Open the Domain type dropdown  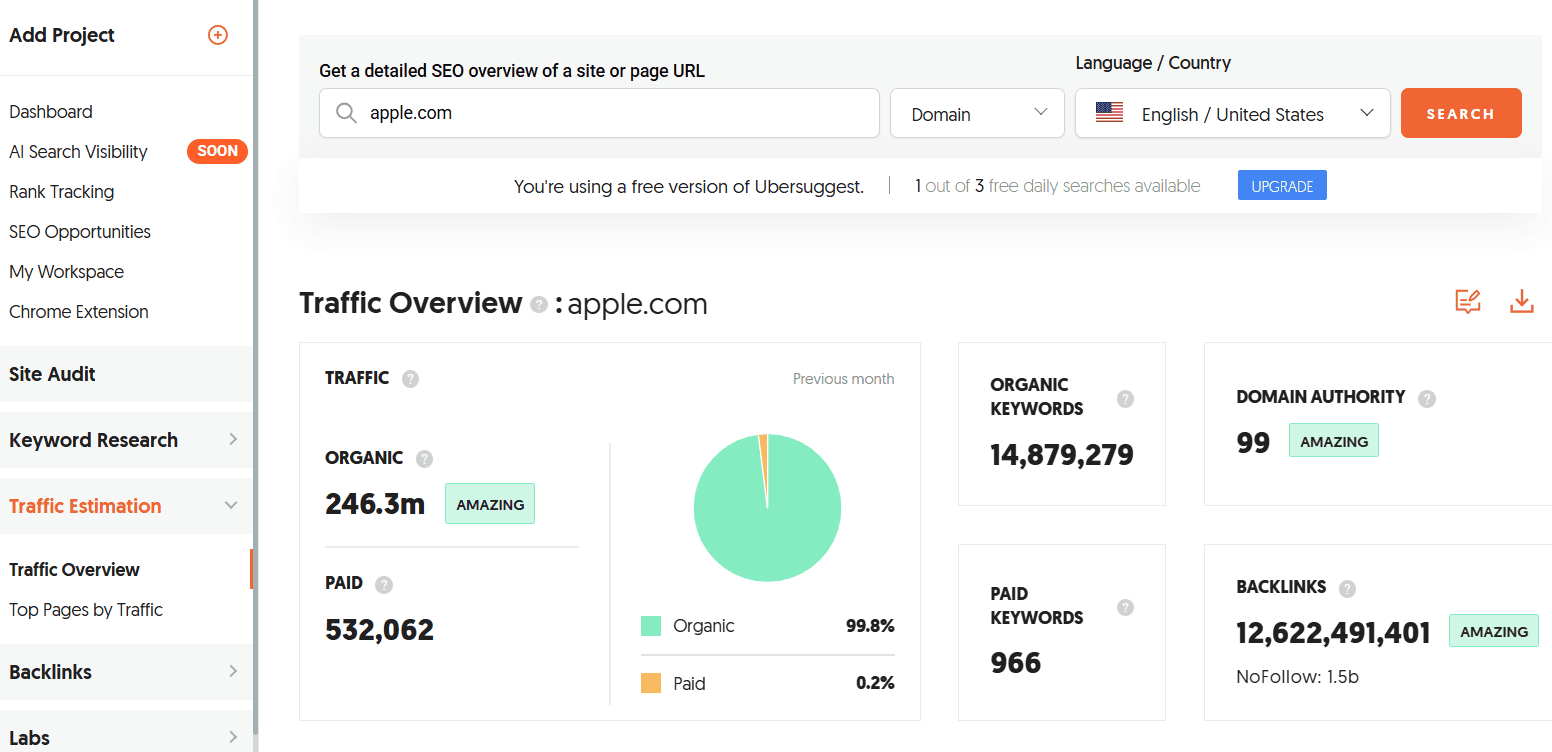977,114
